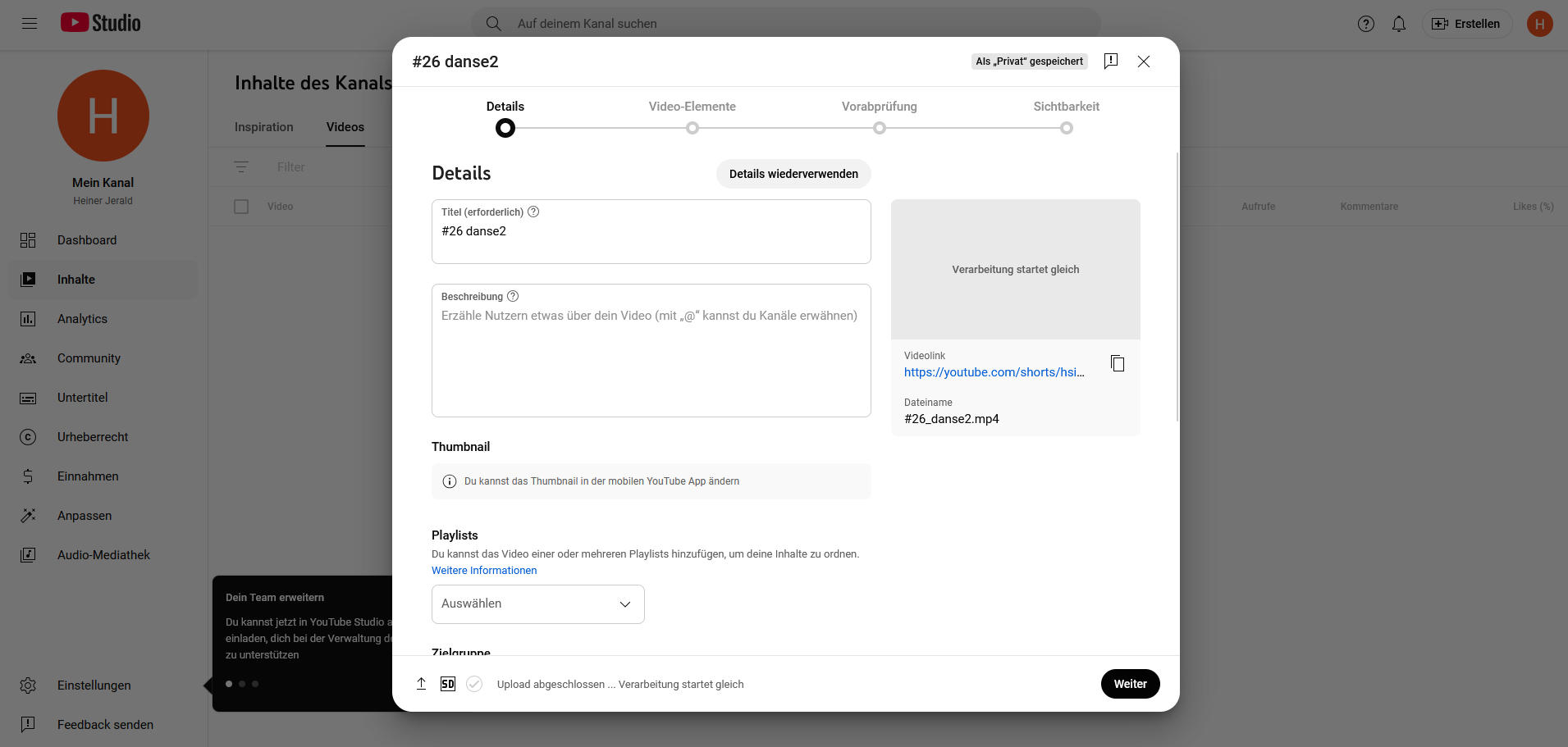The width and height of the screenshot is (1568, 747).
Task: Click into the Beschreibung text field
Action: (651, 361)
